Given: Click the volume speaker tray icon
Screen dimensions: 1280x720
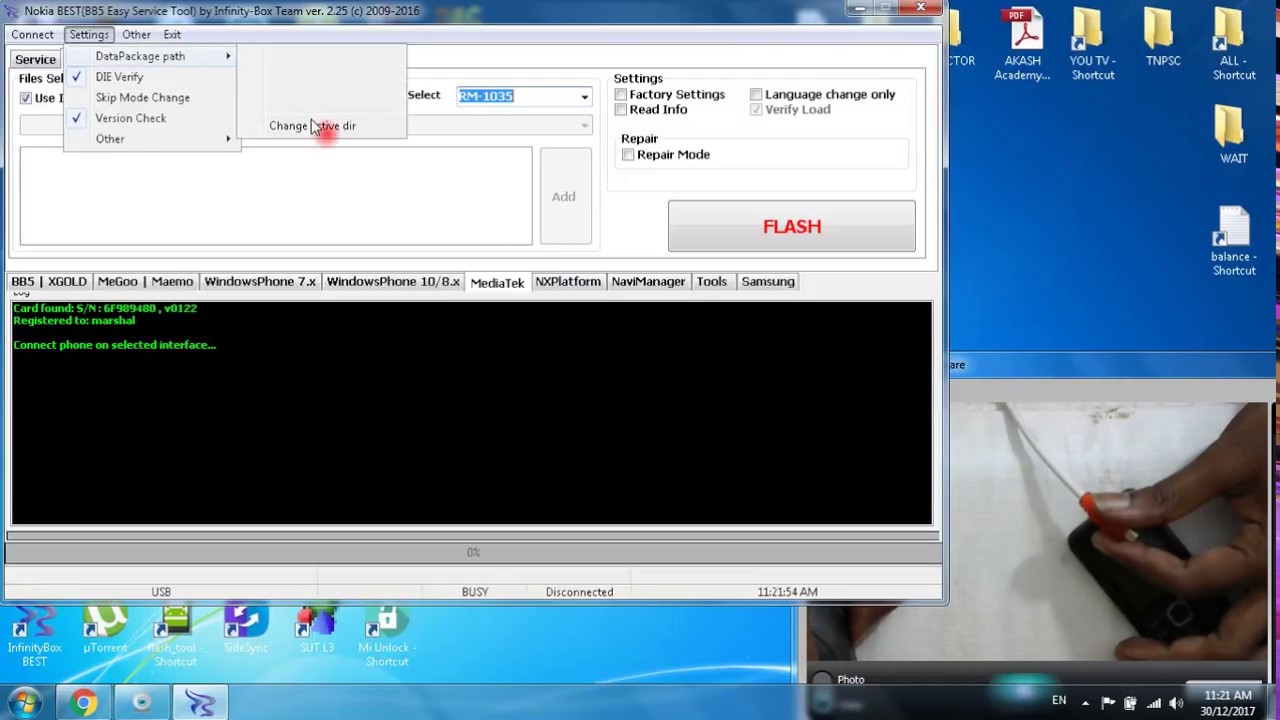Looking at the screenshot, I should [x=1176, y=703].
